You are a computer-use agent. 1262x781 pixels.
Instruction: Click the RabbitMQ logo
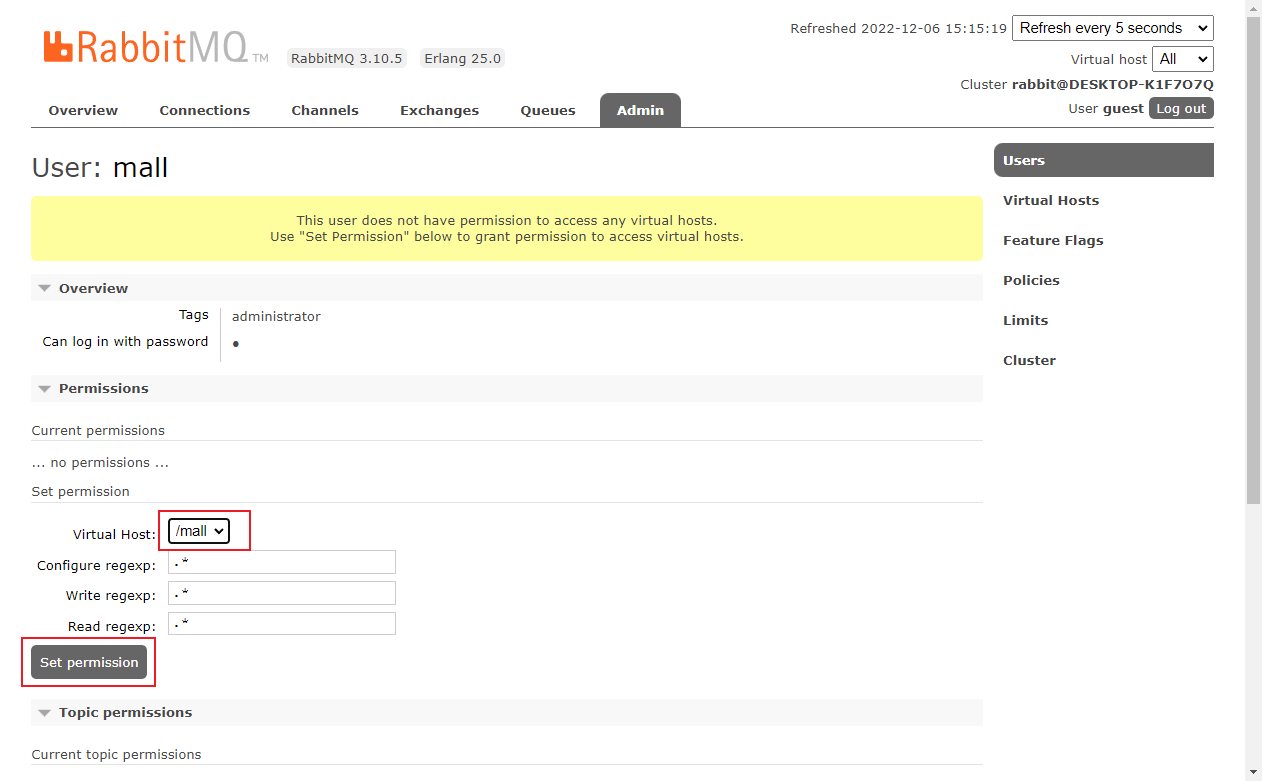[x=155, y=48]
